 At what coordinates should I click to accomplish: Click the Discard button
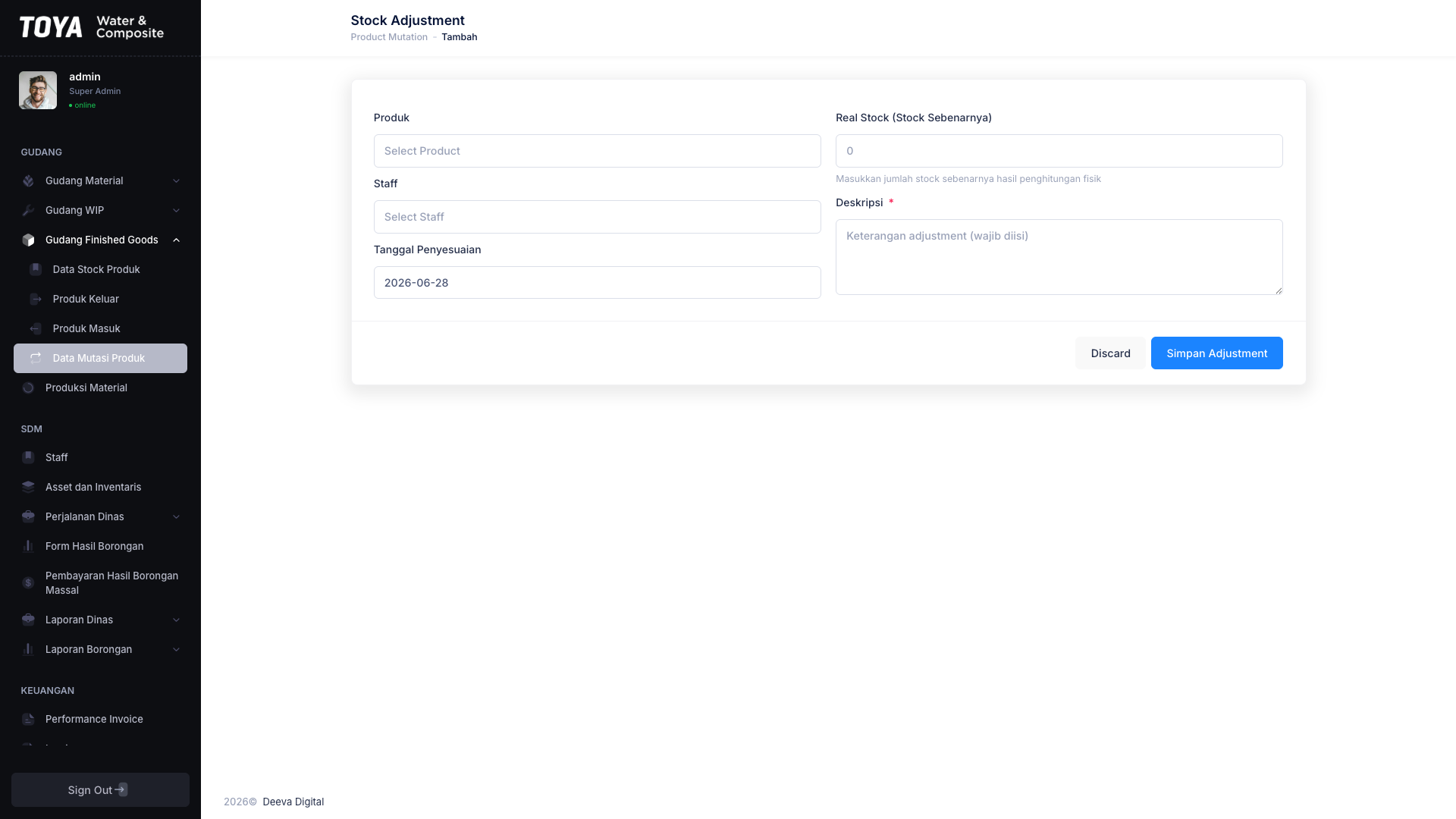coord(1110,353)
